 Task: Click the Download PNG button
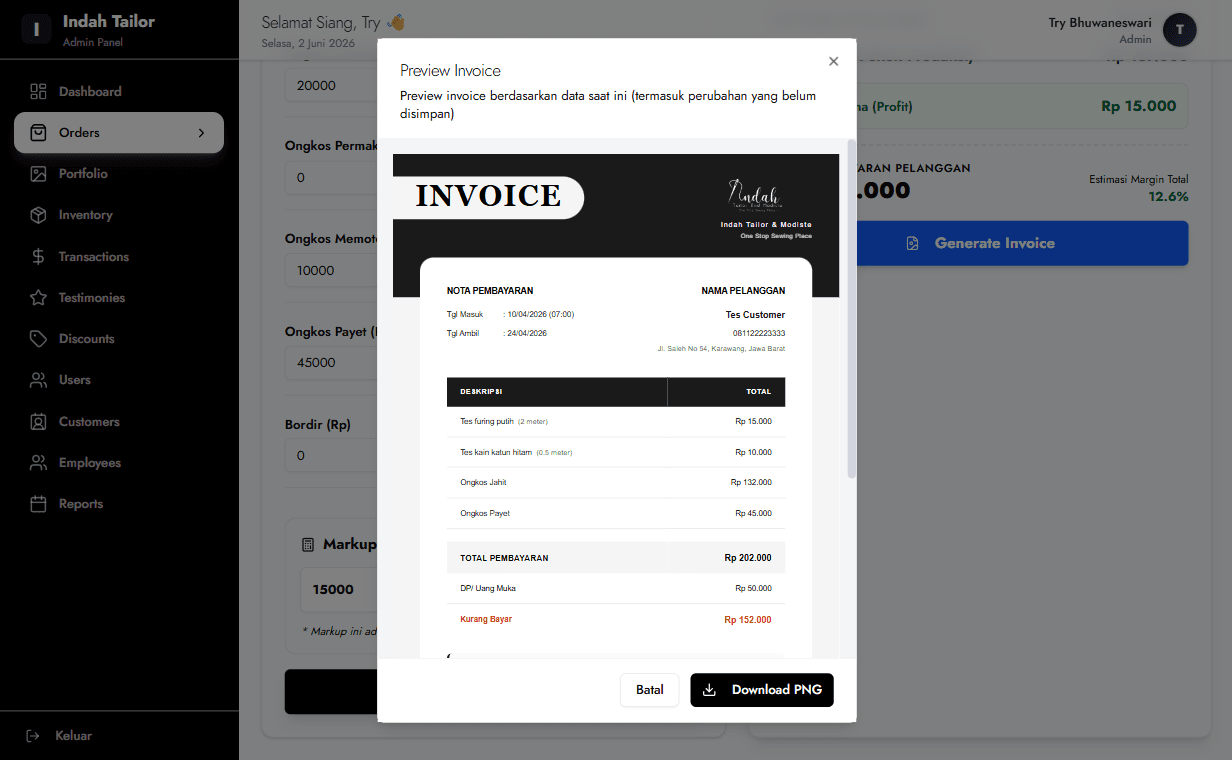click(x=762, y=690)
